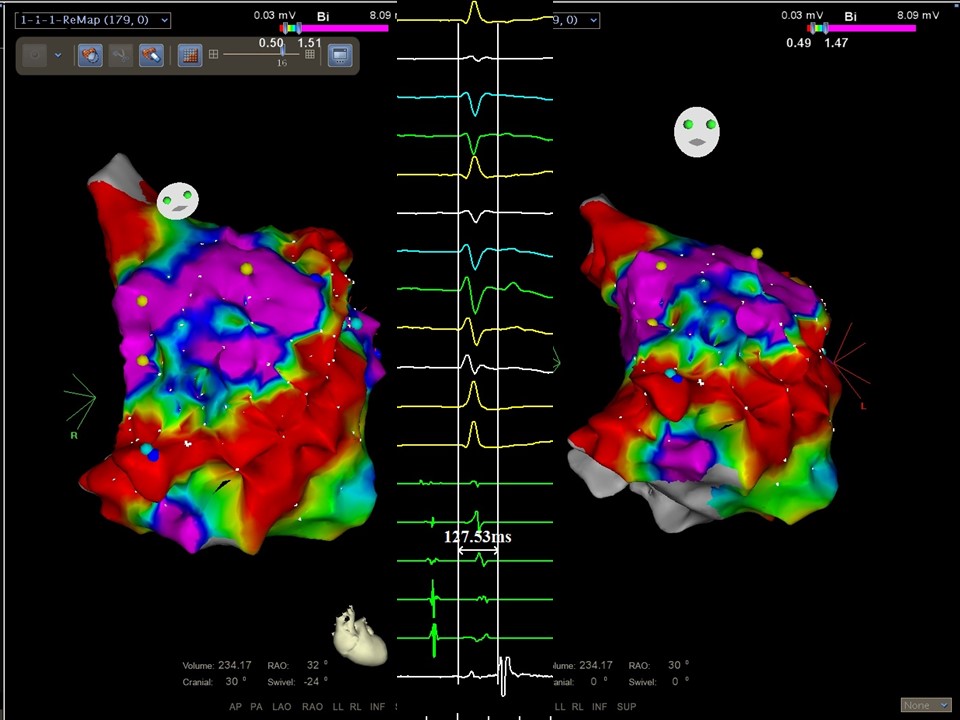Select the map selection lasso tool icon
The height and width of the screenshot is (720, 960).
click(x=91, y=55)
